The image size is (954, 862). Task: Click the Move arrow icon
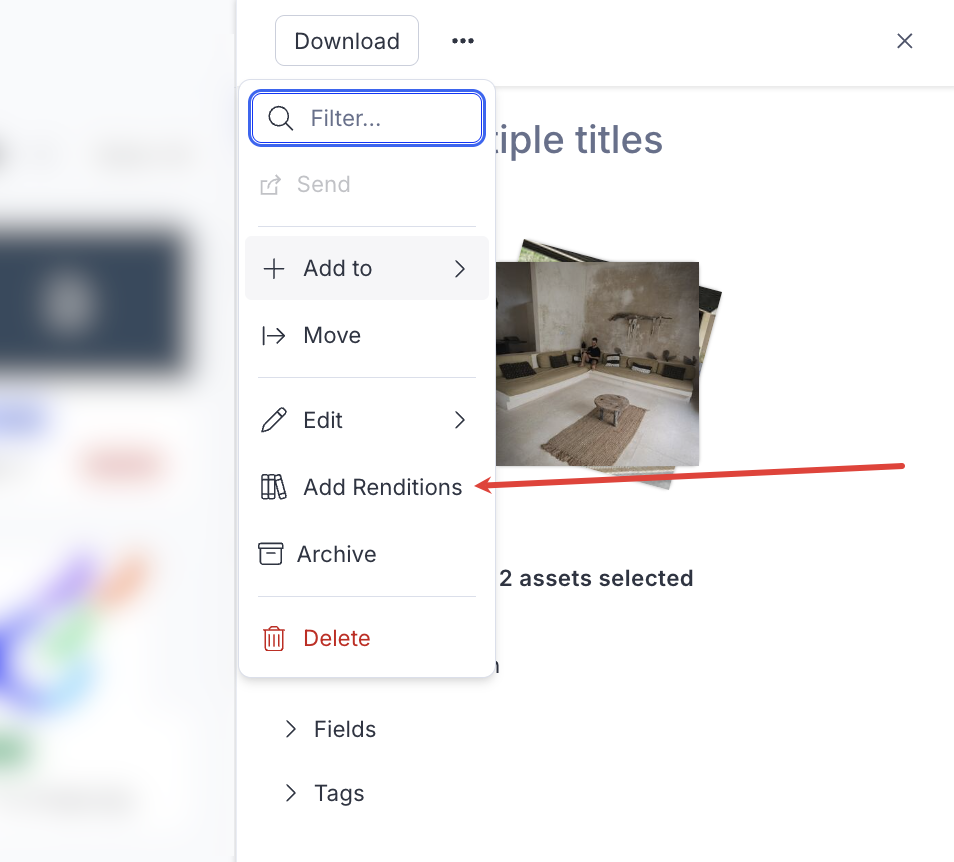click(273, 335)
